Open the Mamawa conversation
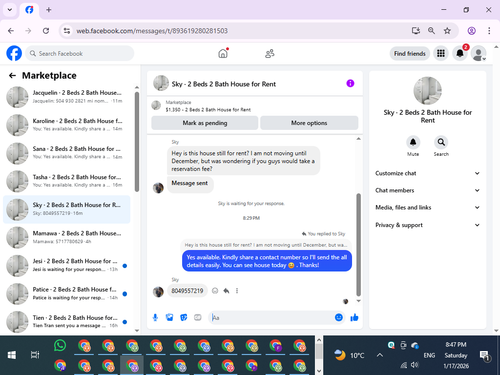This screenshot has height=375, width=500. [x=67, y=237]
